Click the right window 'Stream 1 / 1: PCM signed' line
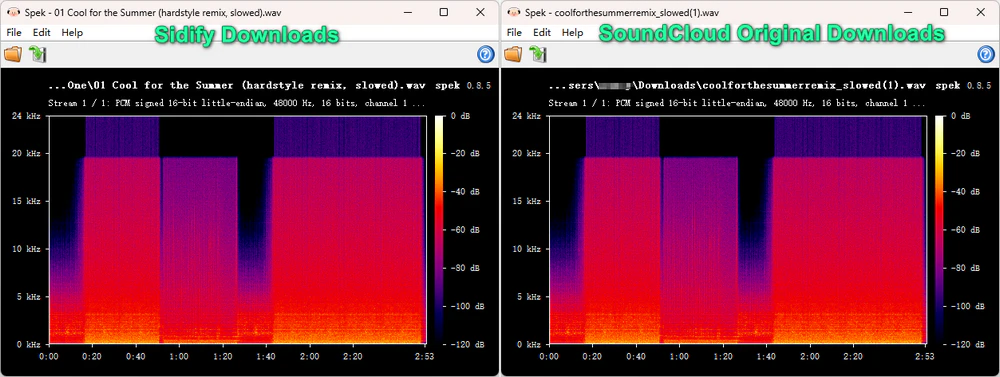 [x=738, y=102]
